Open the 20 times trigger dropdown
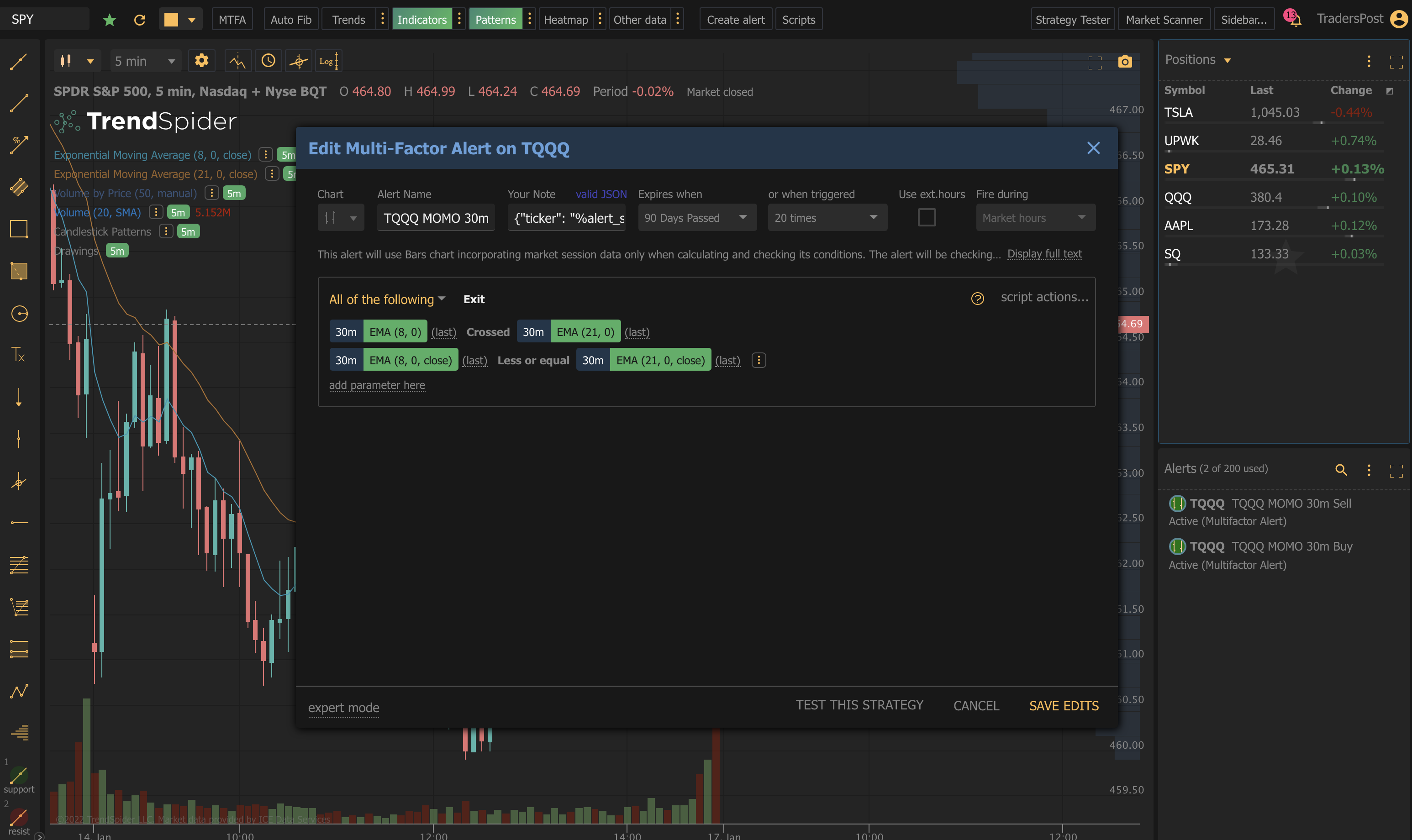Viewport: 1412px width, 840px height. [827, 217]
